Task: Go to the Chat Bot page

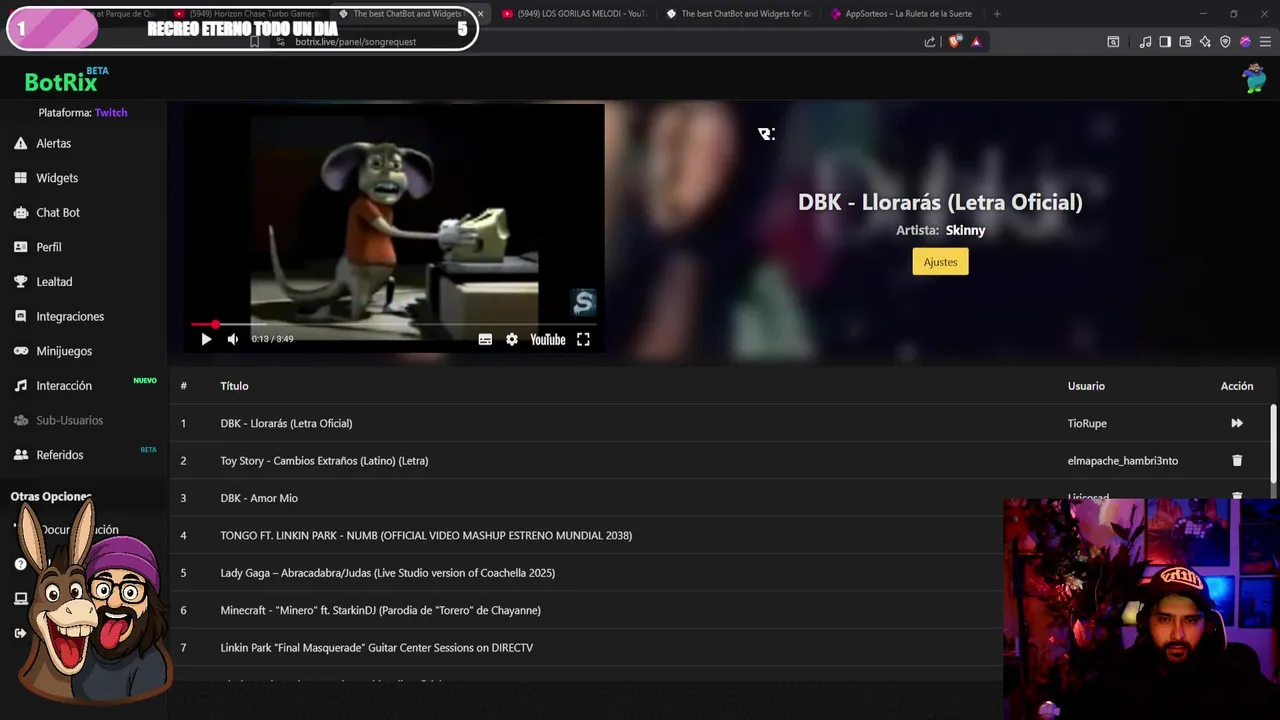Action: (57, 213)
